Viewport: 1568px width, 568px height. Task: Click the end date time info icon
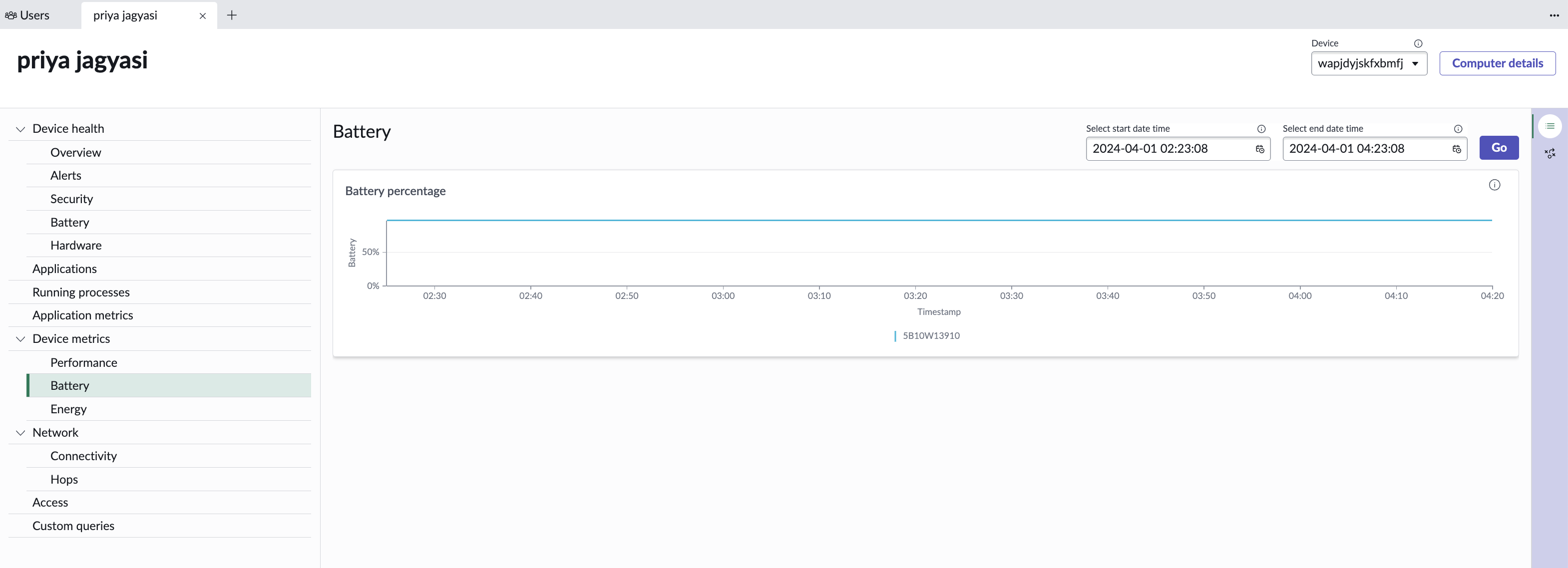point(1458,129)
